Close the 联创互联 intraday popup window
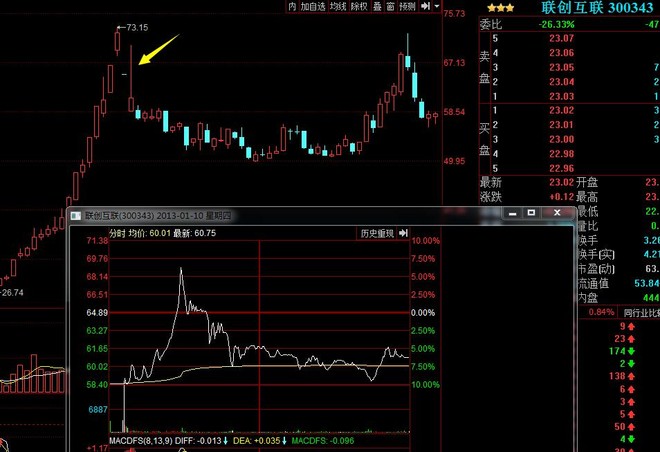Screen dimensions: 660x452 557,213
